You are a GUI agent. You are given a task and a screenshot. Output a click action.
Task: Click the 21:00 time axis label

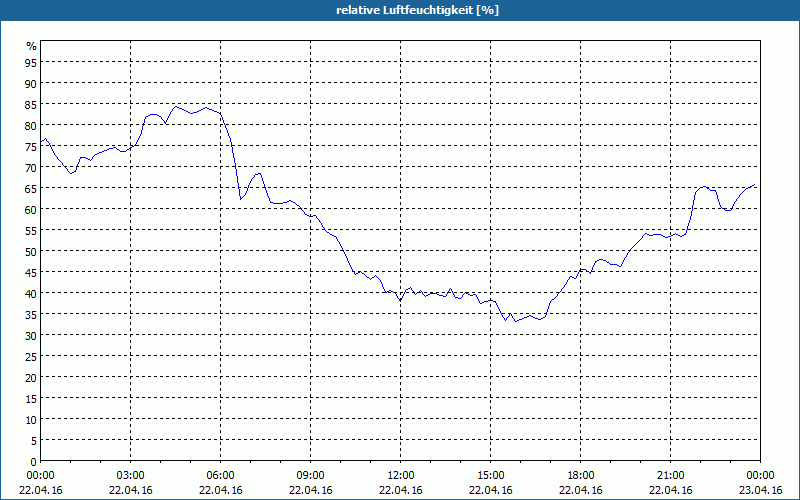coord(670,475)
